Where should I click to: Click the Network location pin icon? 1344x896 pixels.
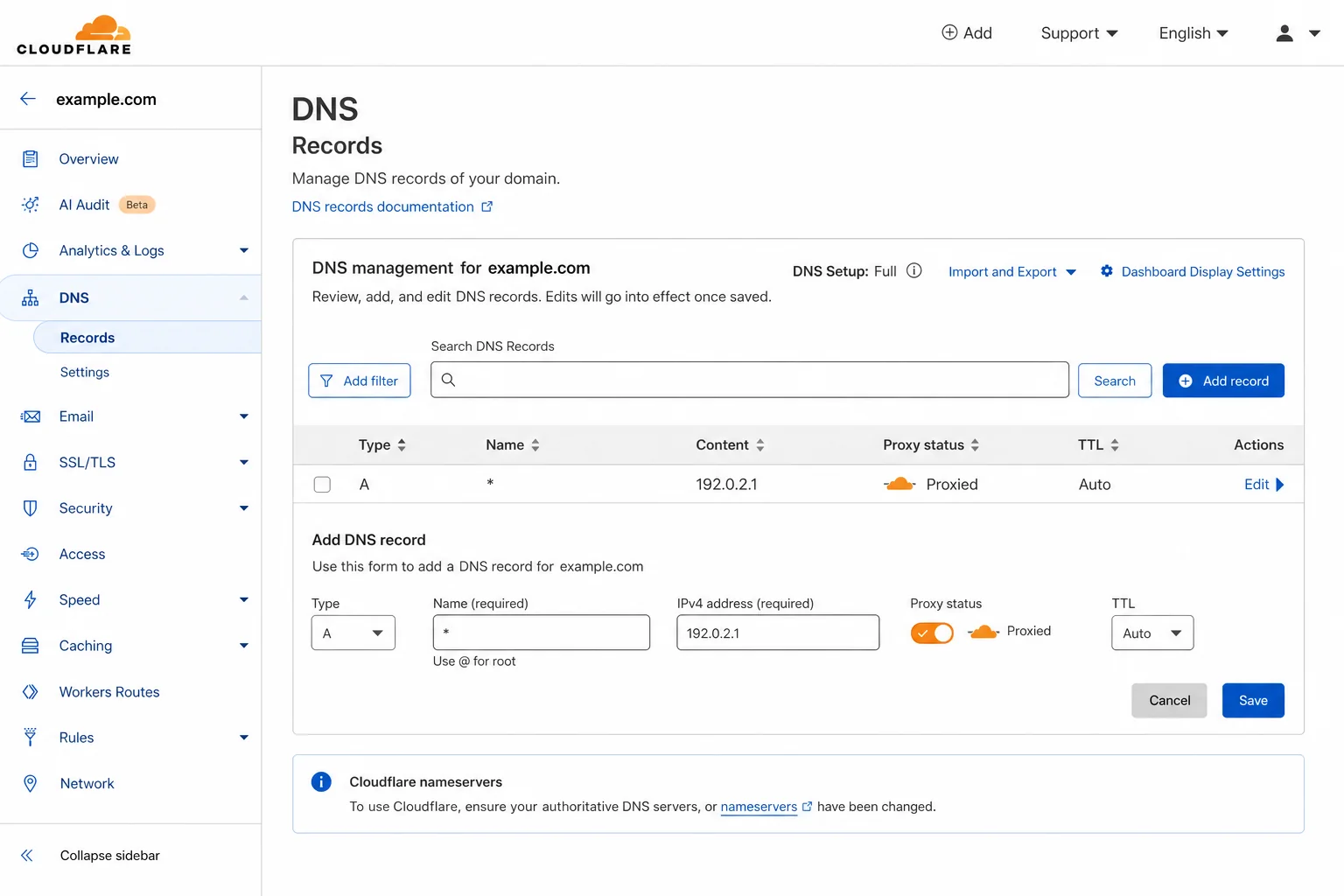coord(31,783)
